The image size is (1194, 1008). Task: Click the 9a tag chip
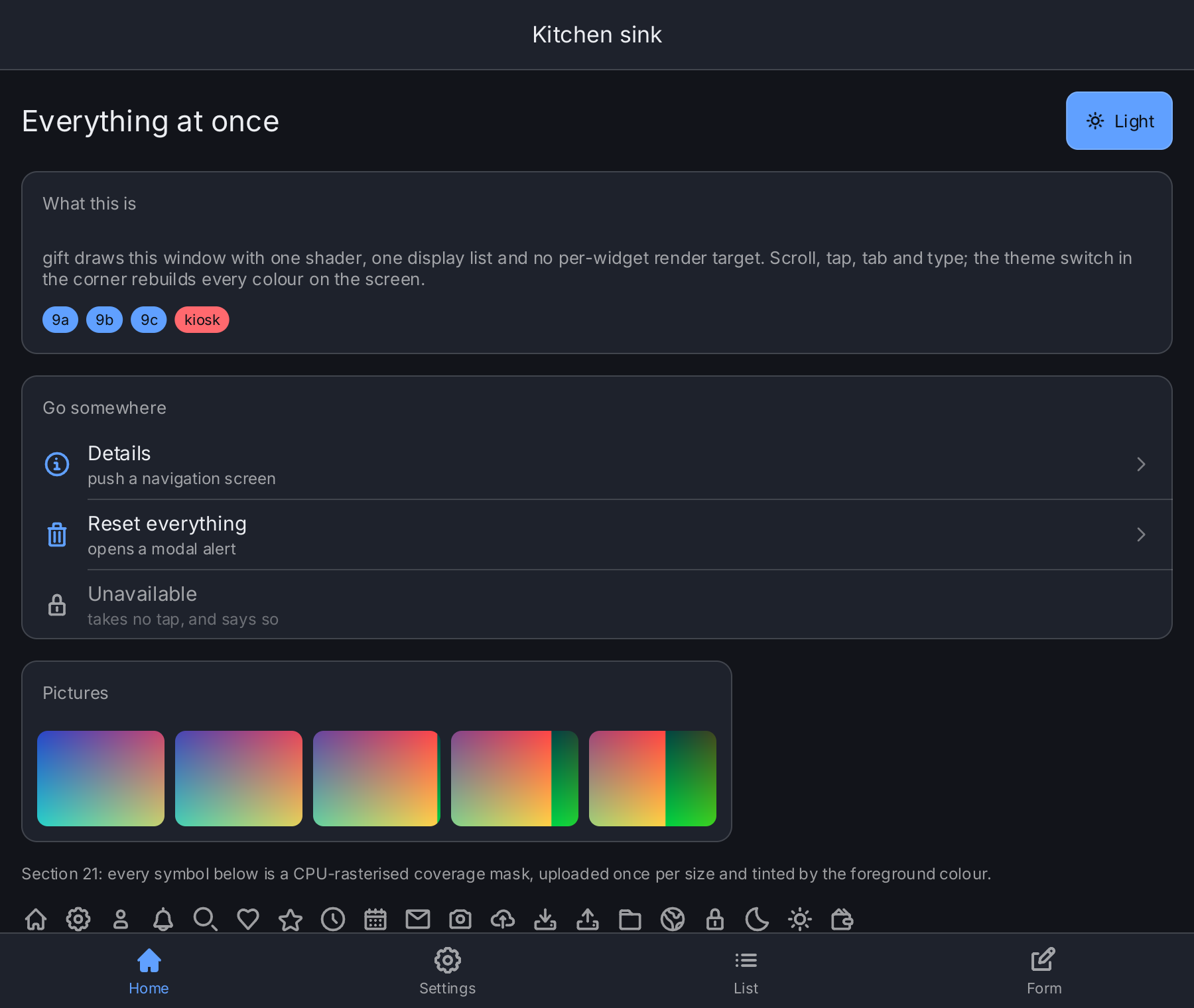(60, 320)
